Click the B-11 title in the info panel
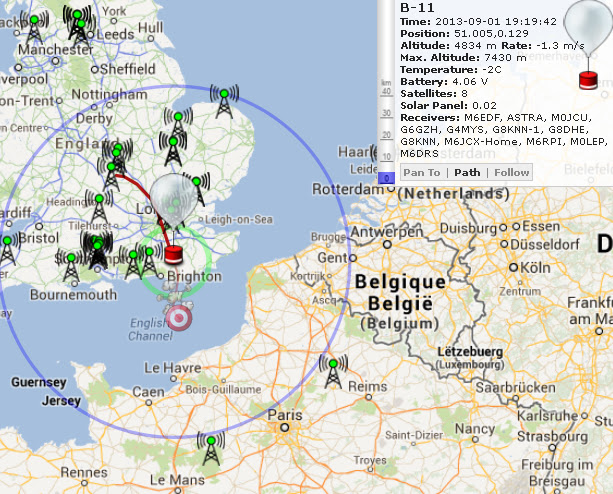The height and width of the screenshot is (494, 613). [417, 8]
